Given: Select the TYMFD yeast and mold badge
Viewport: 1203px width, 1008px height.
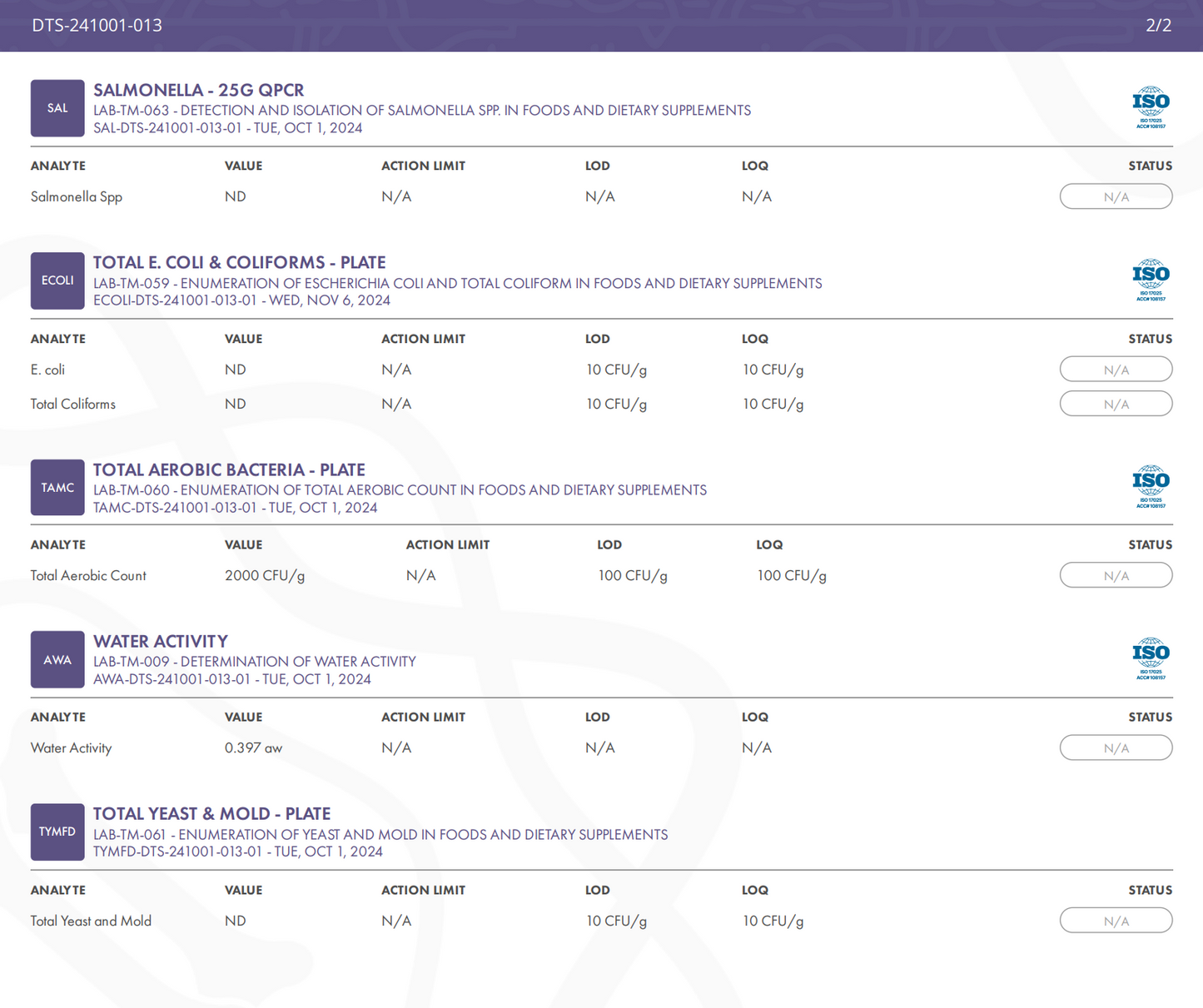Looking at the screenshot, I should click(57, 832).
